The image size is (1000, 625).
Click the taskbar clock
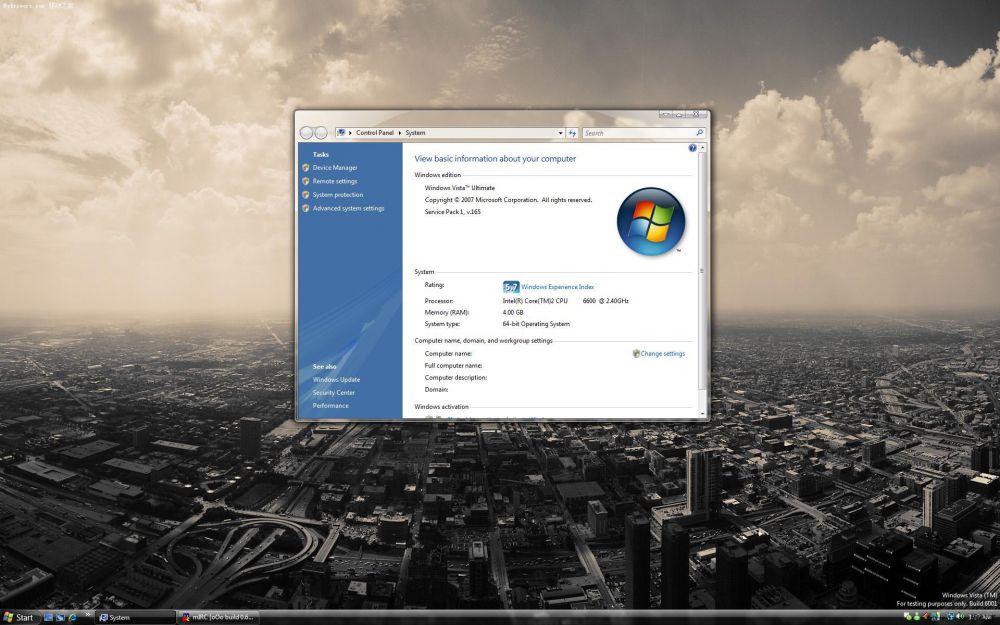[x=982, y=616]
